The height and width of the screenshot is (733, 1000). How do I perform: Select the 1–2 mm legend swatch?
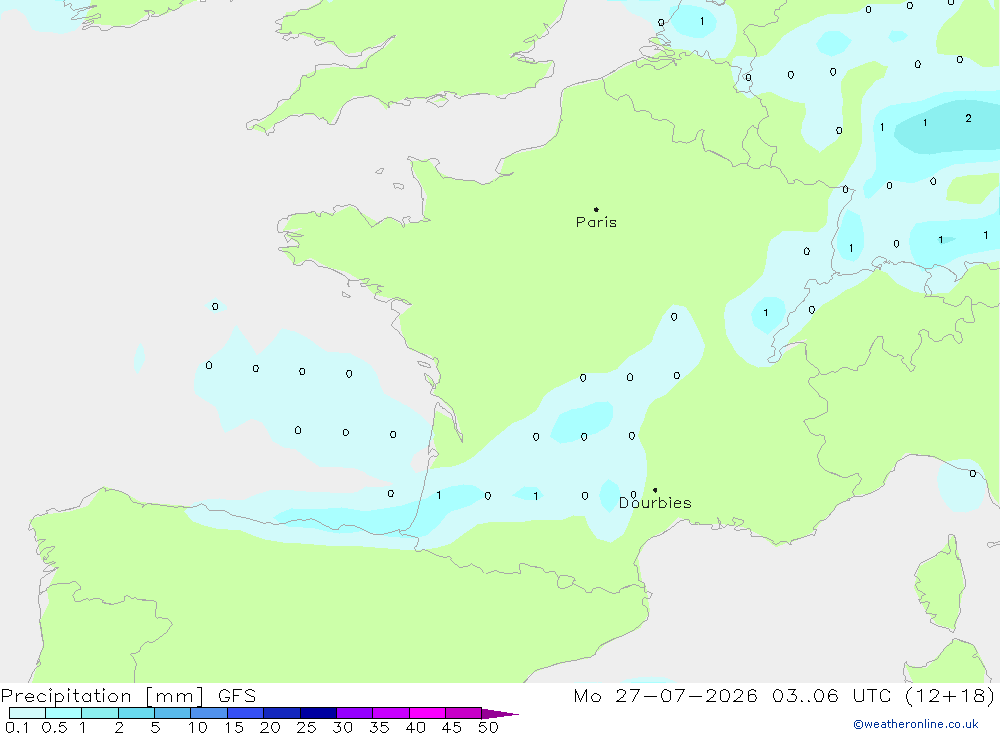tap(99, 713)
